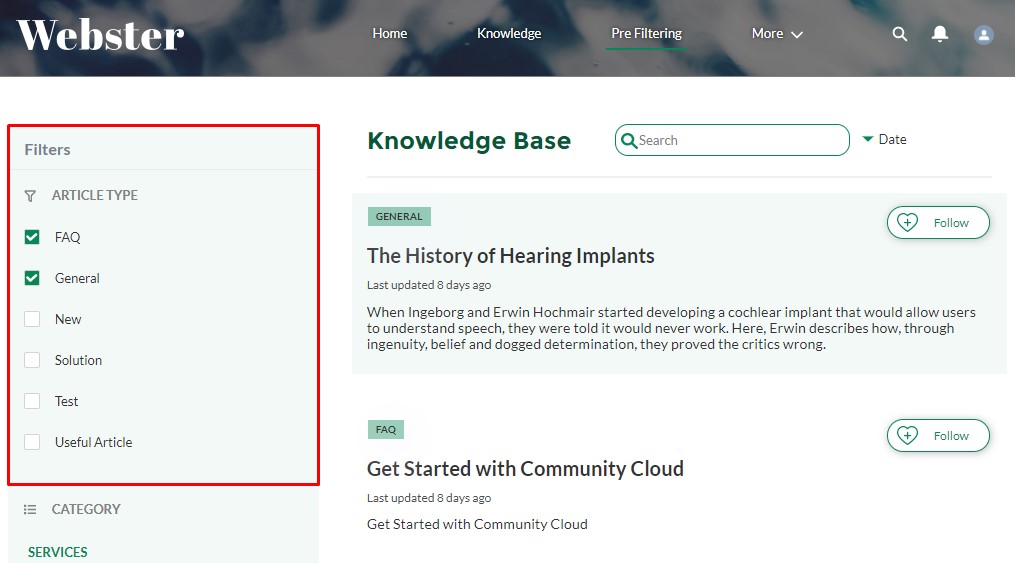This screenshot has height=563, width=1015.
Task: Open The History of Hearing Implants article
Action: (x=510, y=256)
